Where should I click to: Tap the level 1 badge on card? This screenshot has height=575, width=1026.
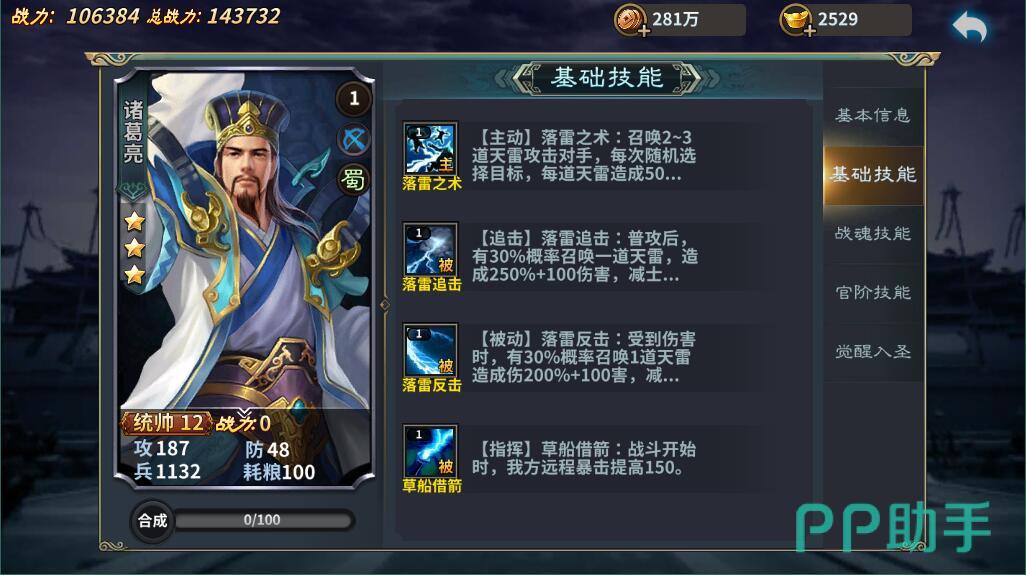(354, 99)
